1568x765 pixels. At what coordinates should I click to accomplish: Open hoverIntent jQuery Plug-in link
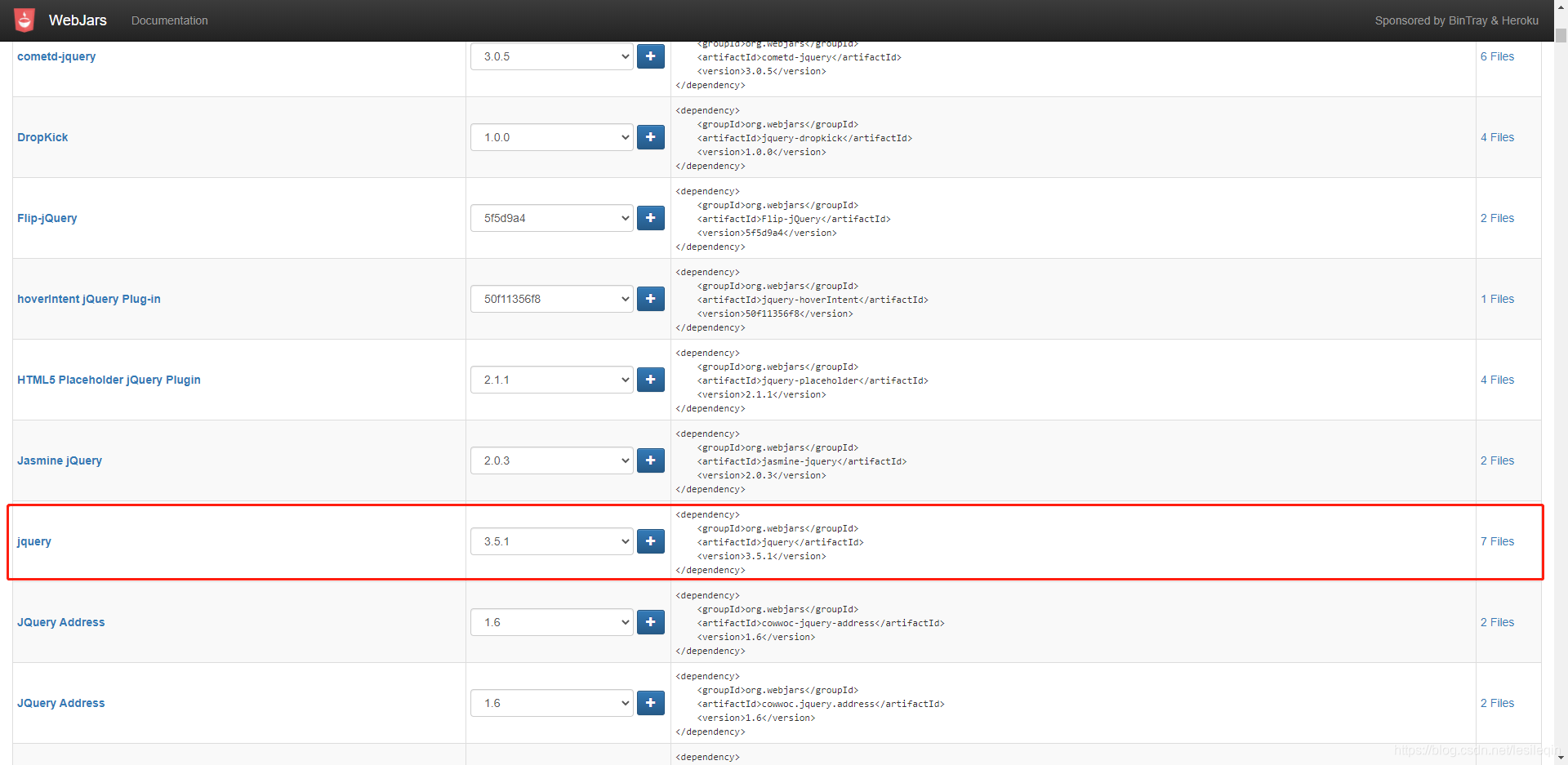tap(89, 299)
